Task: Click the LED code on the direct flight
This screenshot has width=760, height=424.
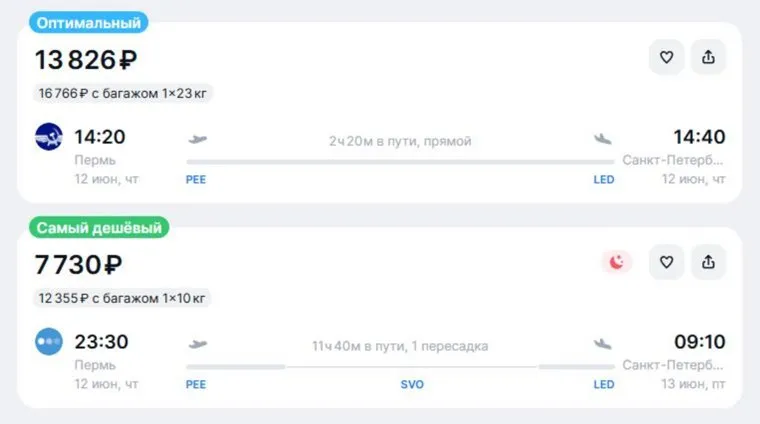Action: 604,179
